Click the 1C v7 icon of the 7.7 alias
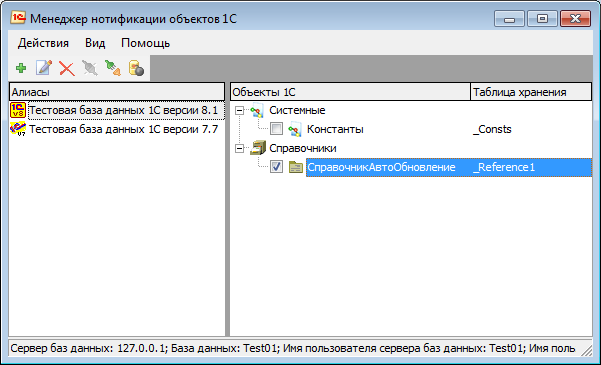Image resolution: width=601 pixels, height=365 pixels. point(18,129)
